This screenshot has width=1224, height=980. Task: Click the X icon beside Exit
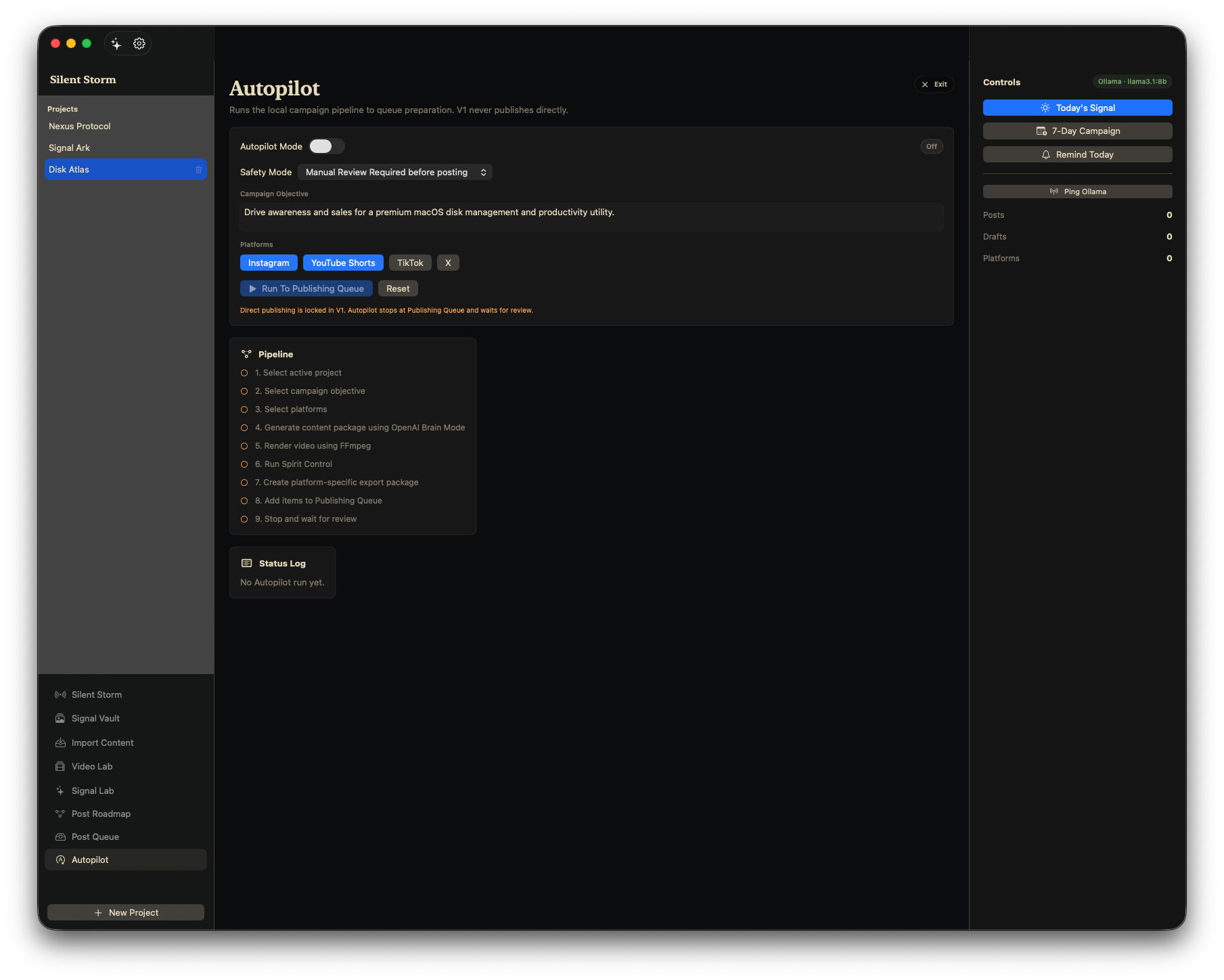coord(925,85)
